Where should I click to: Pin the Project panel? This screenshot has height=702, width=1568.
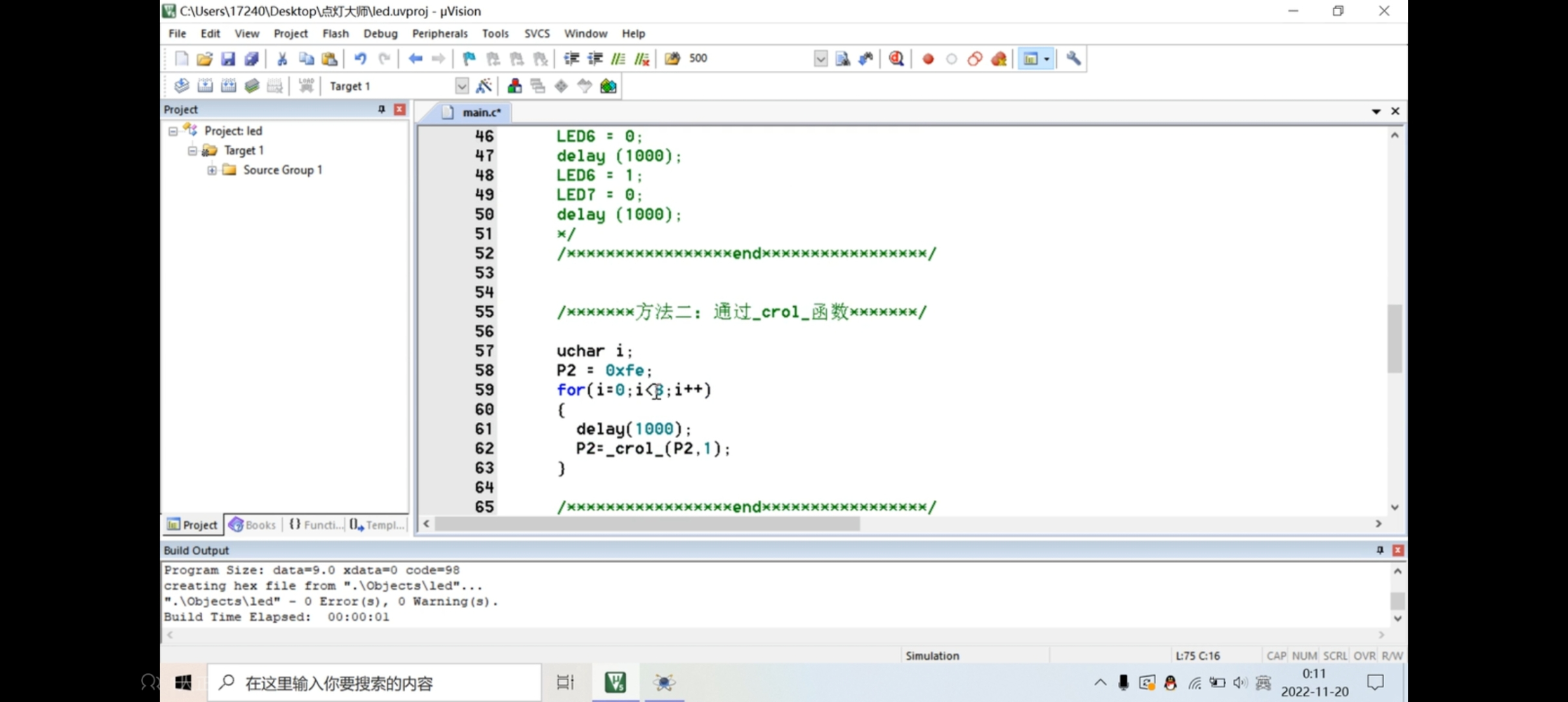tap(381, 109)
